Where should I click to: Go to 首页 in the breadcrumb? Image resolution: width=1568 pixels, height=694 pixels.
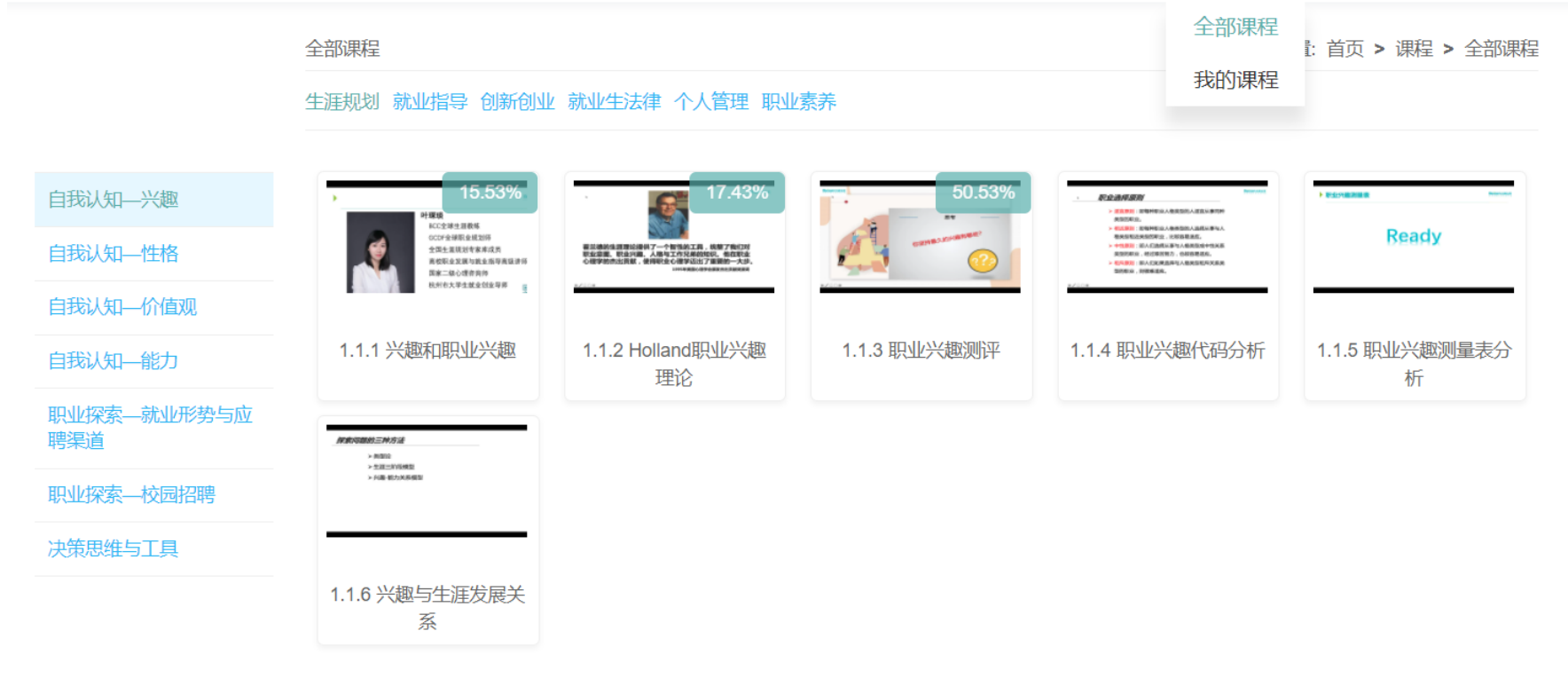tap(1345, 49)
